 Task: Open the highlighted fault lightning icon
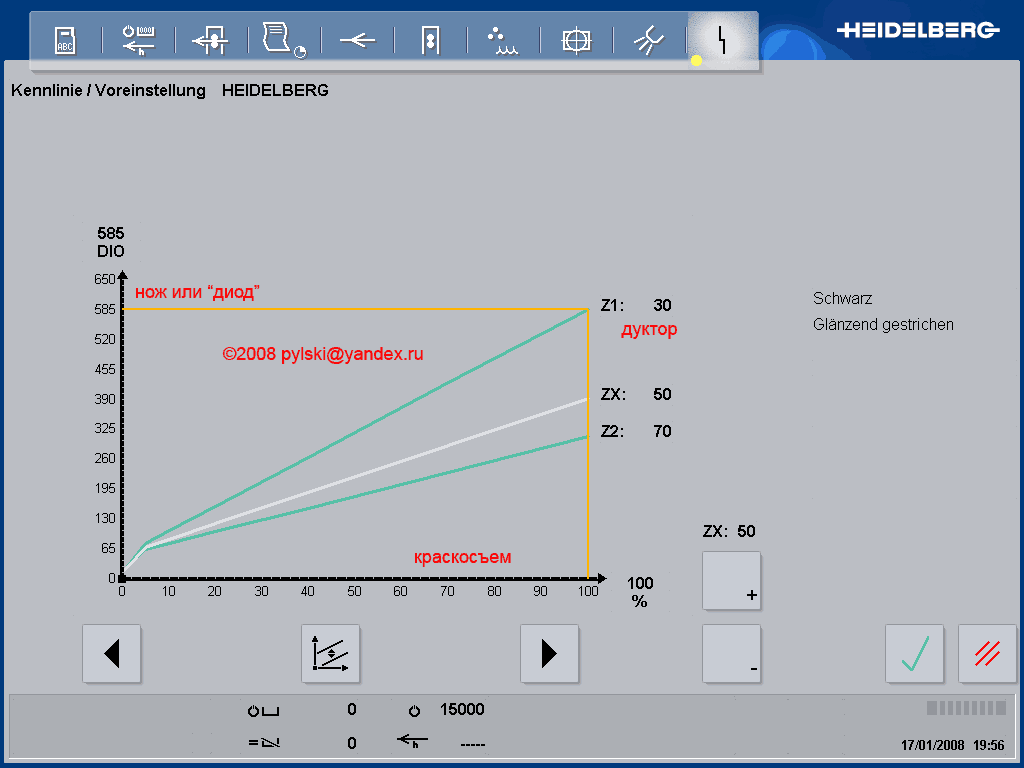722,40
